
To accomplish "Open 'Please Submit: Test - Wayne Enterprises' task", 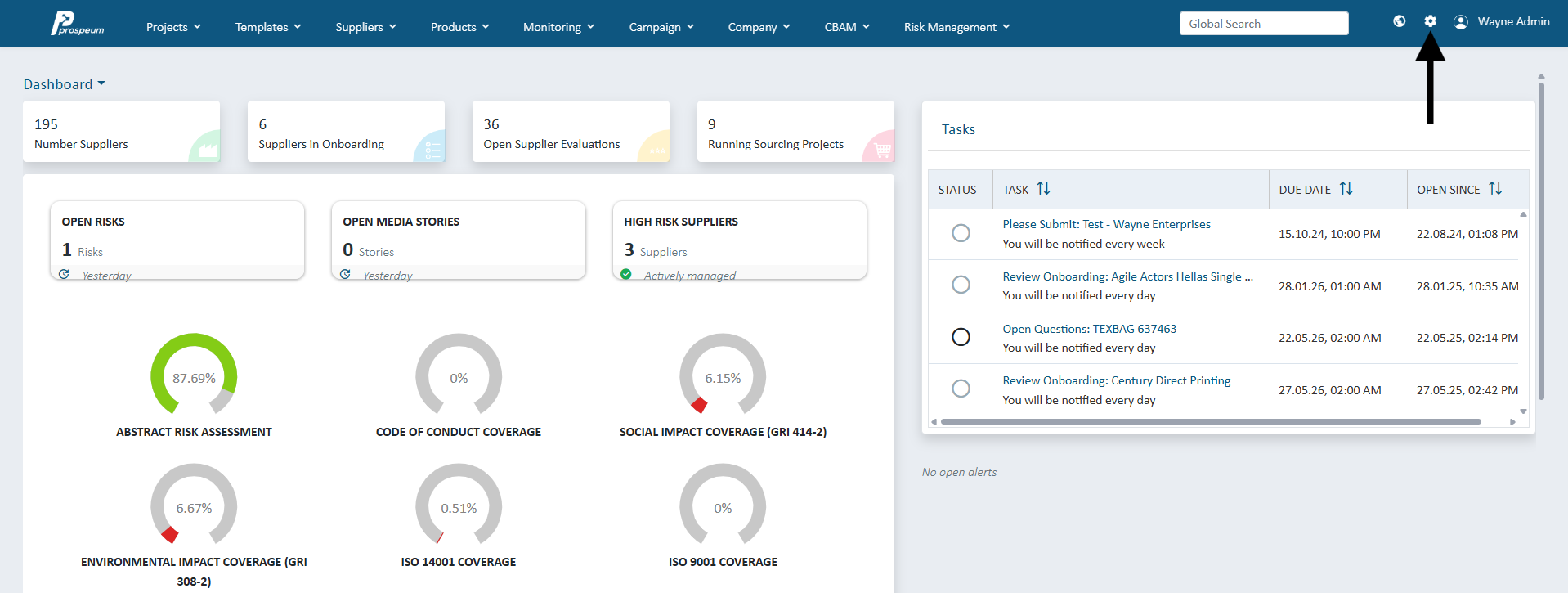I will 1106,224.
